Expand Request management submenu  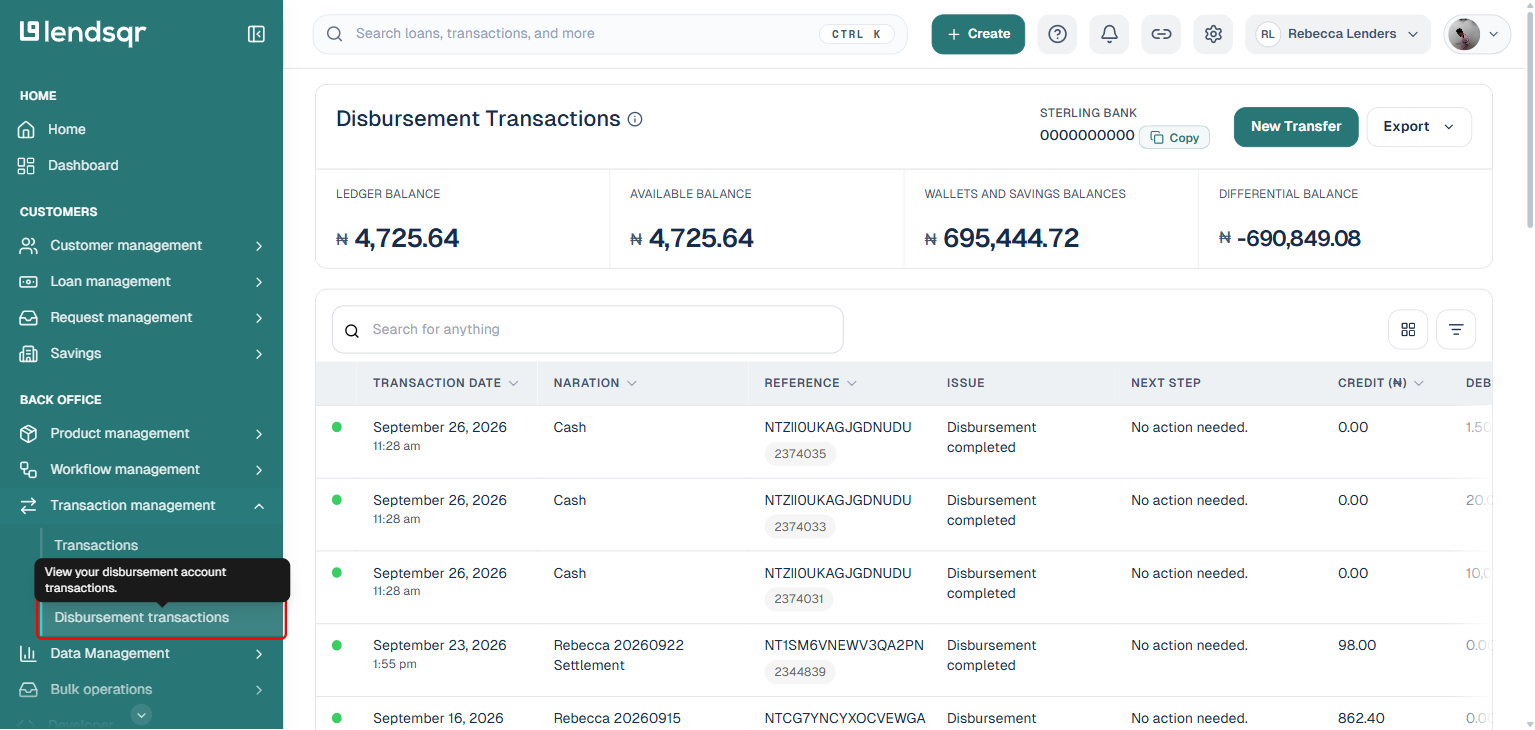coord(259,318)
